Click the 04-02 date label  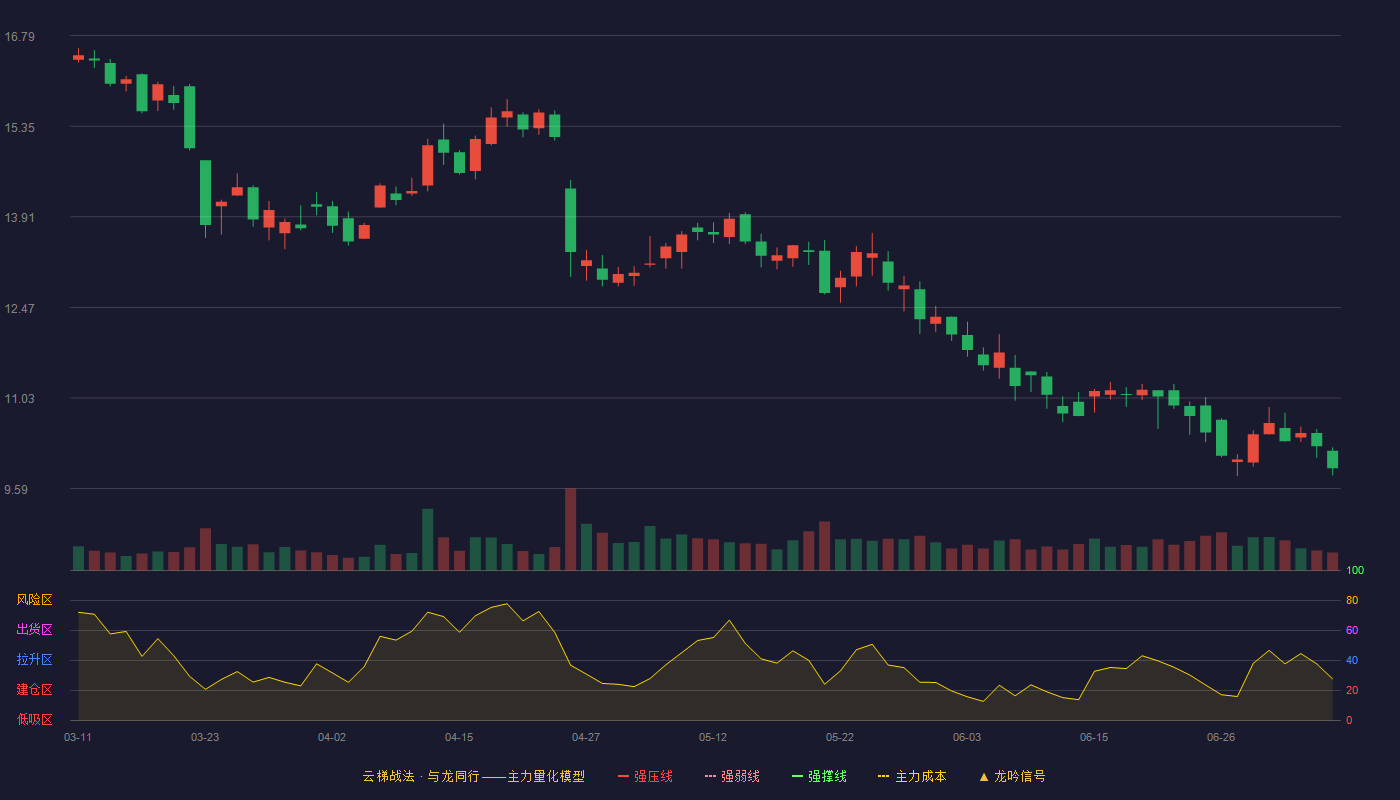point(332,737)
